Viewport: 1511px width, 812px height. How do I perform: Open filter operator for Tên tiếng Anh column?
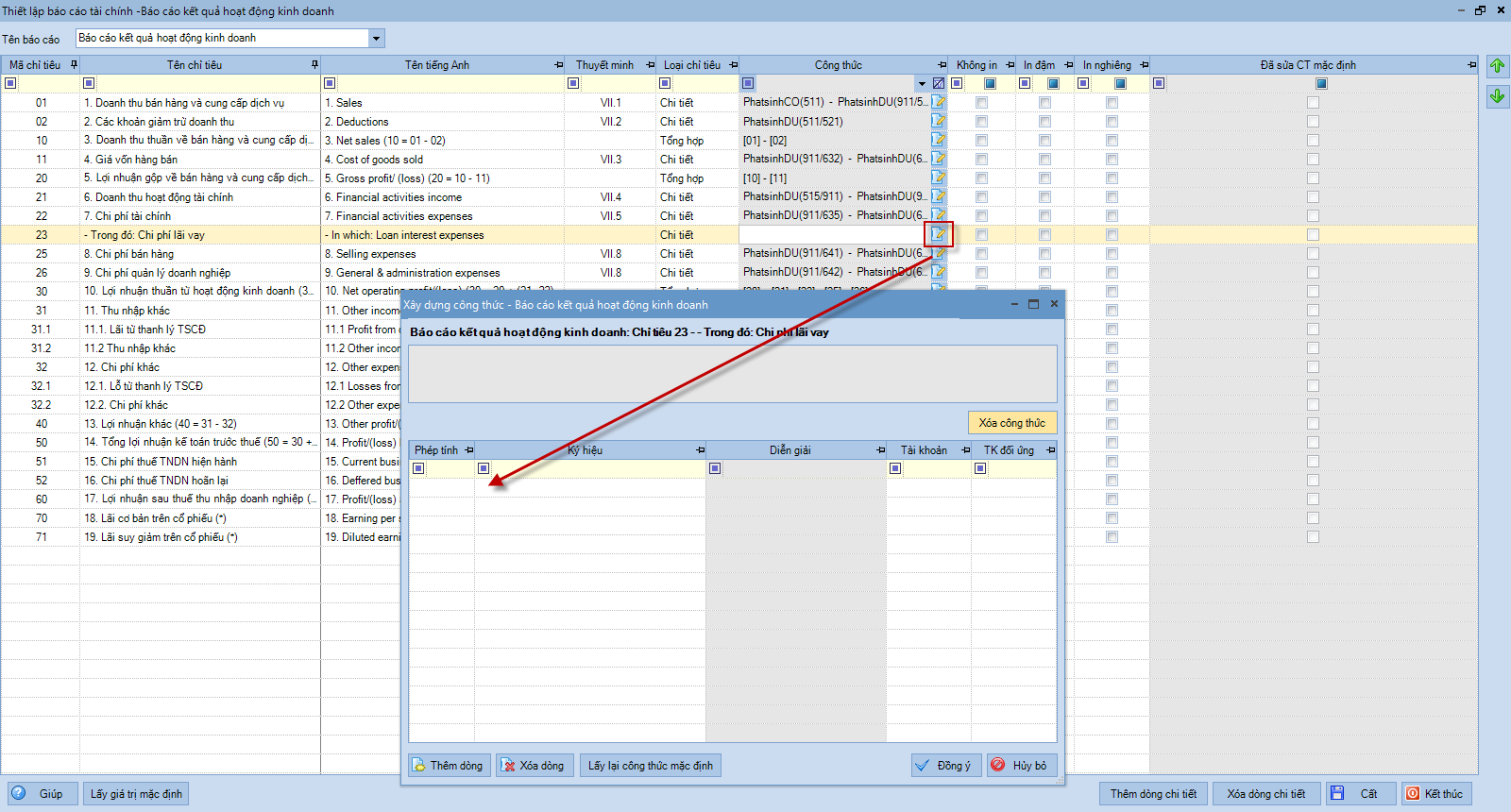pyautogui.click(x=329, y=83)
